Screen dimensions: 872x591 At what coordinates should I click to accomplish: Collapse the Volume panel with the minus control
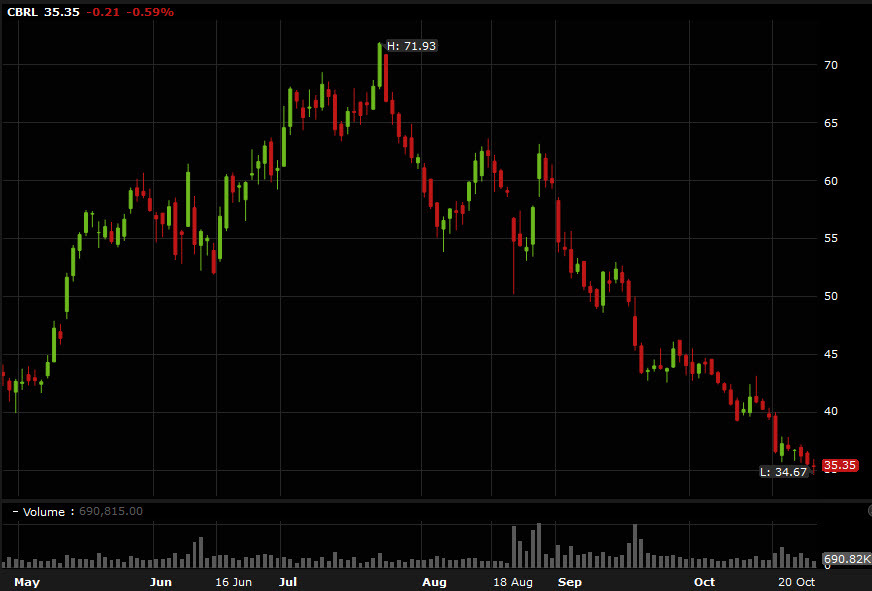click(14, 511)
